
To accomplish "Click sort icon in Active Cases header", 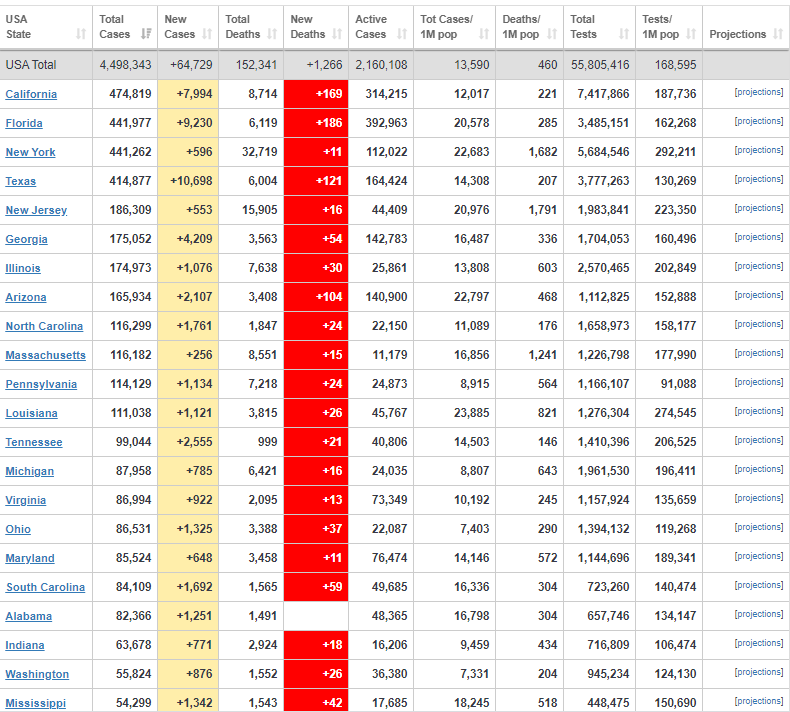I will (x=402, y=34).
